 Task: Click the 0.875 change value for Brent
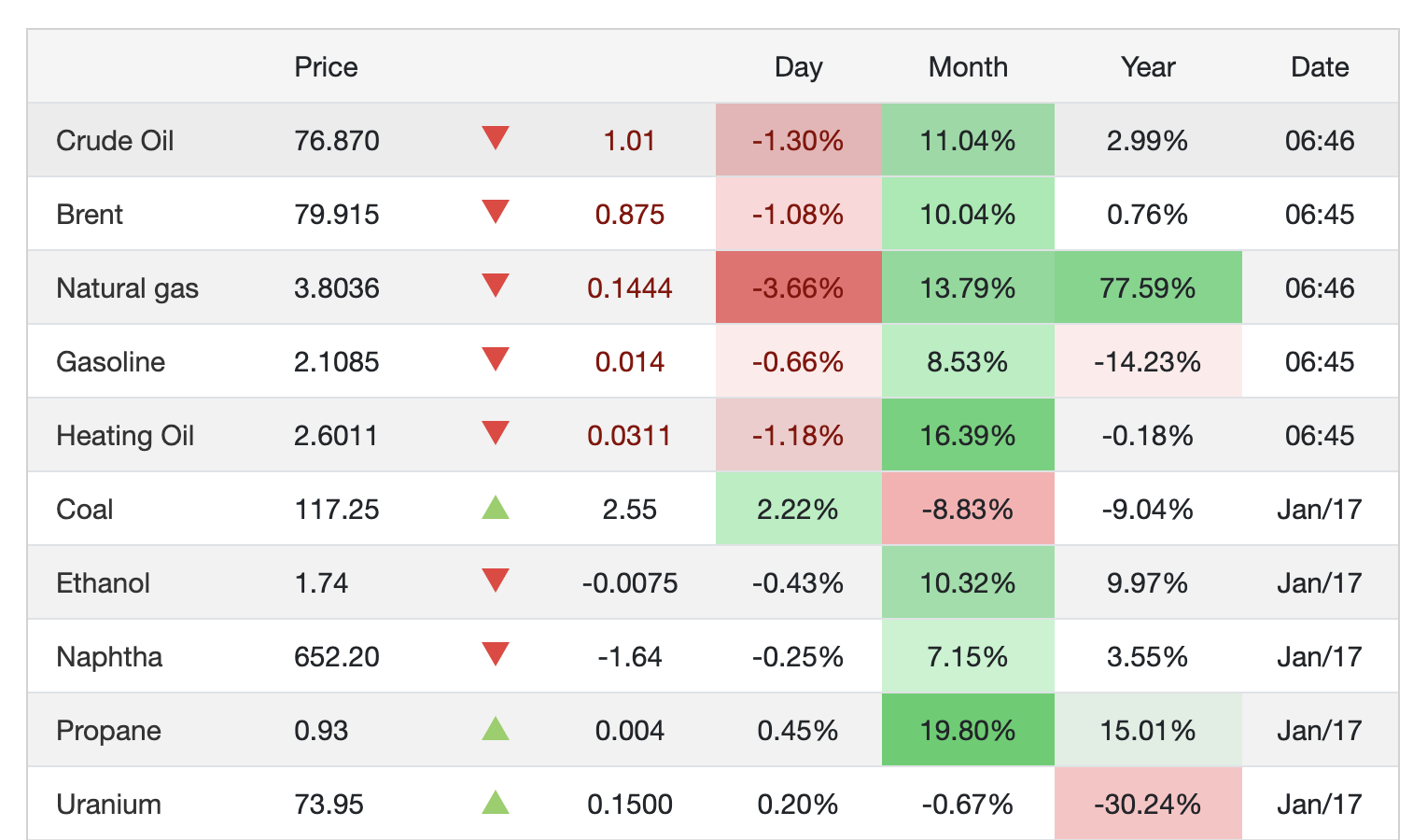(x=629, y=215)
